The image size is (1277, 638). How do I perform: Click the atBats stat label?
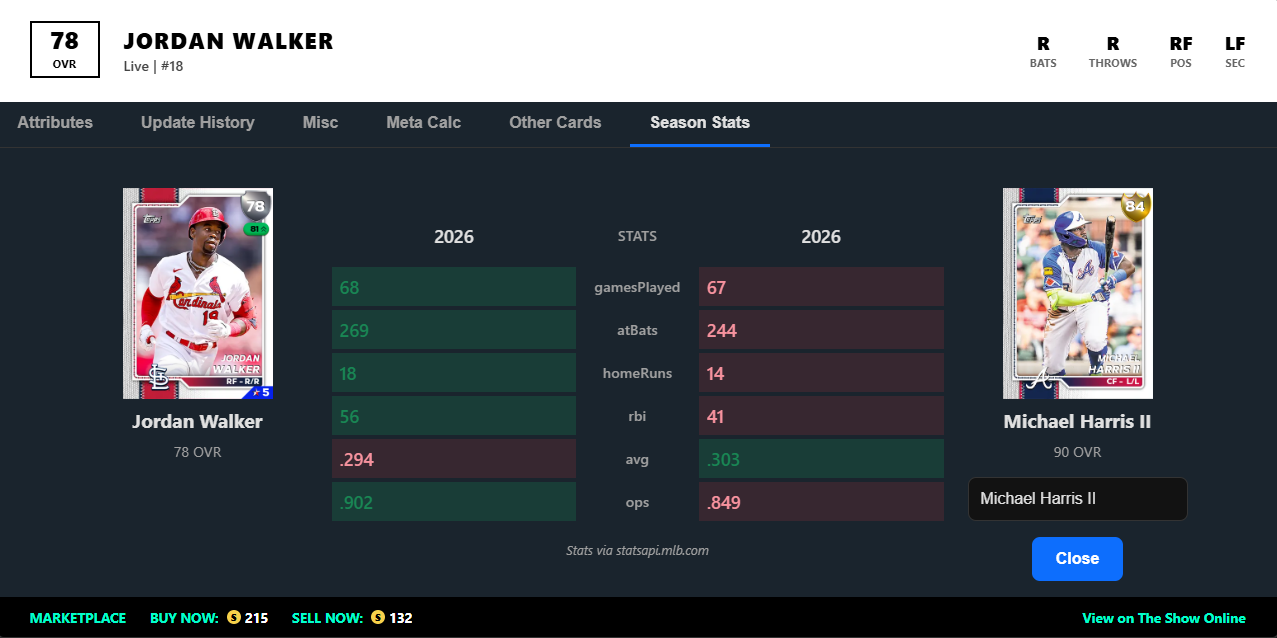click(x=637, y=330)
